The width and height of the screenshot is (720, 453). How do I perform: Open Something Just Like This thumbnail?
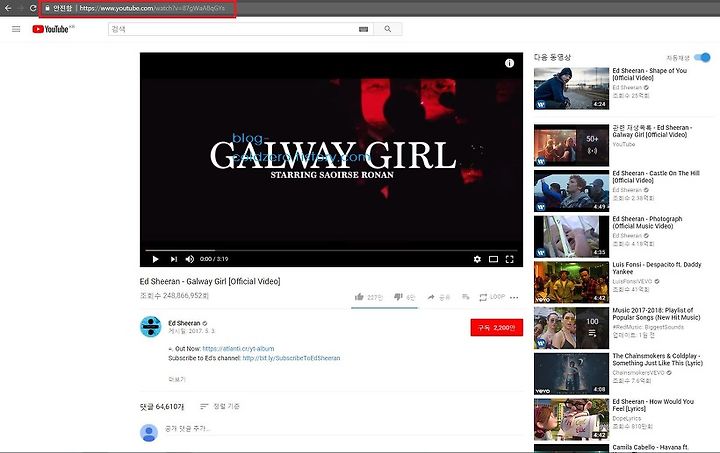(x=571, y=374)
